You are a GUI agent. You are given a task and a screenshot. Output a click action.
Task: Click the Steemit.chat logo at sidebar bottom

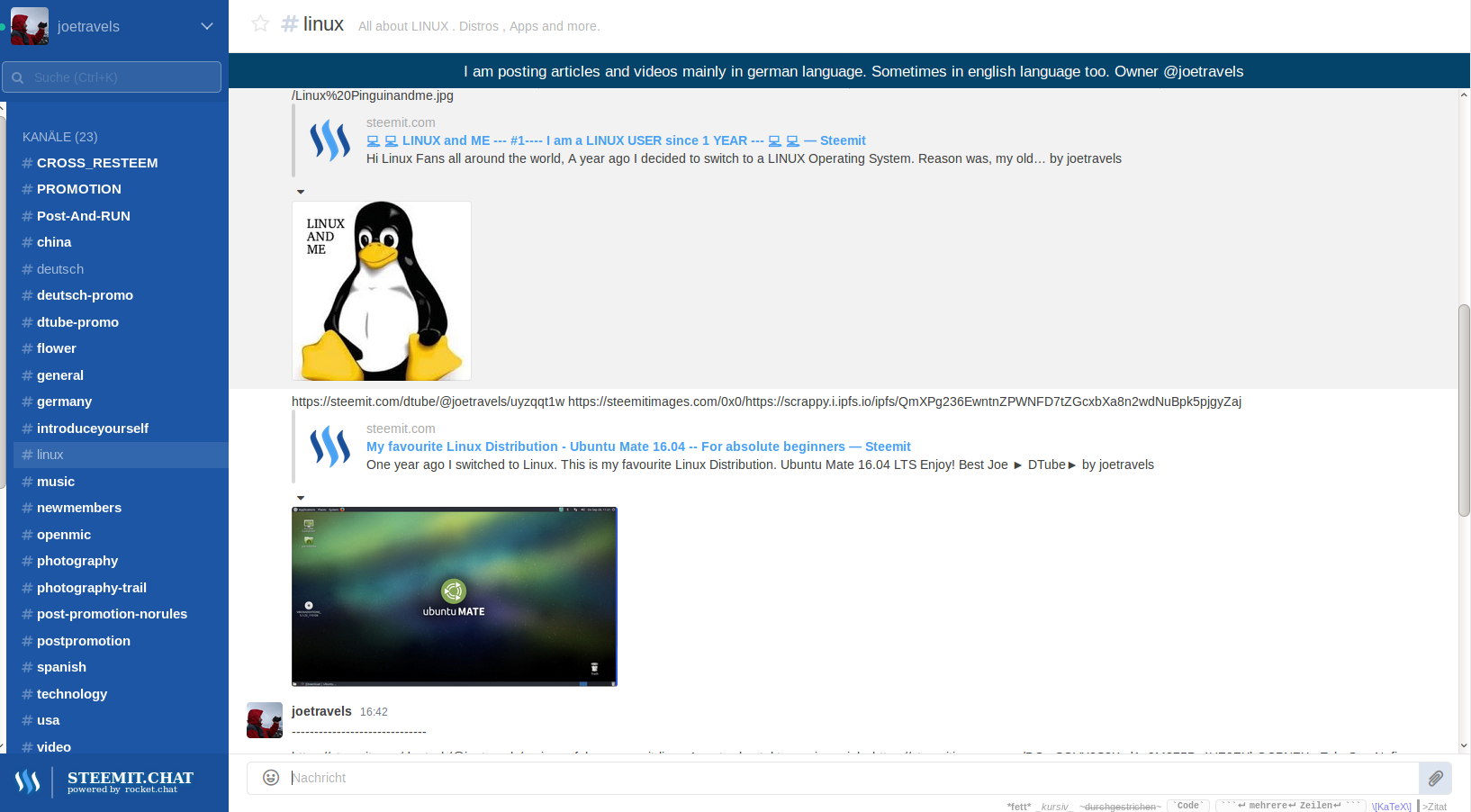pos(104,781)
